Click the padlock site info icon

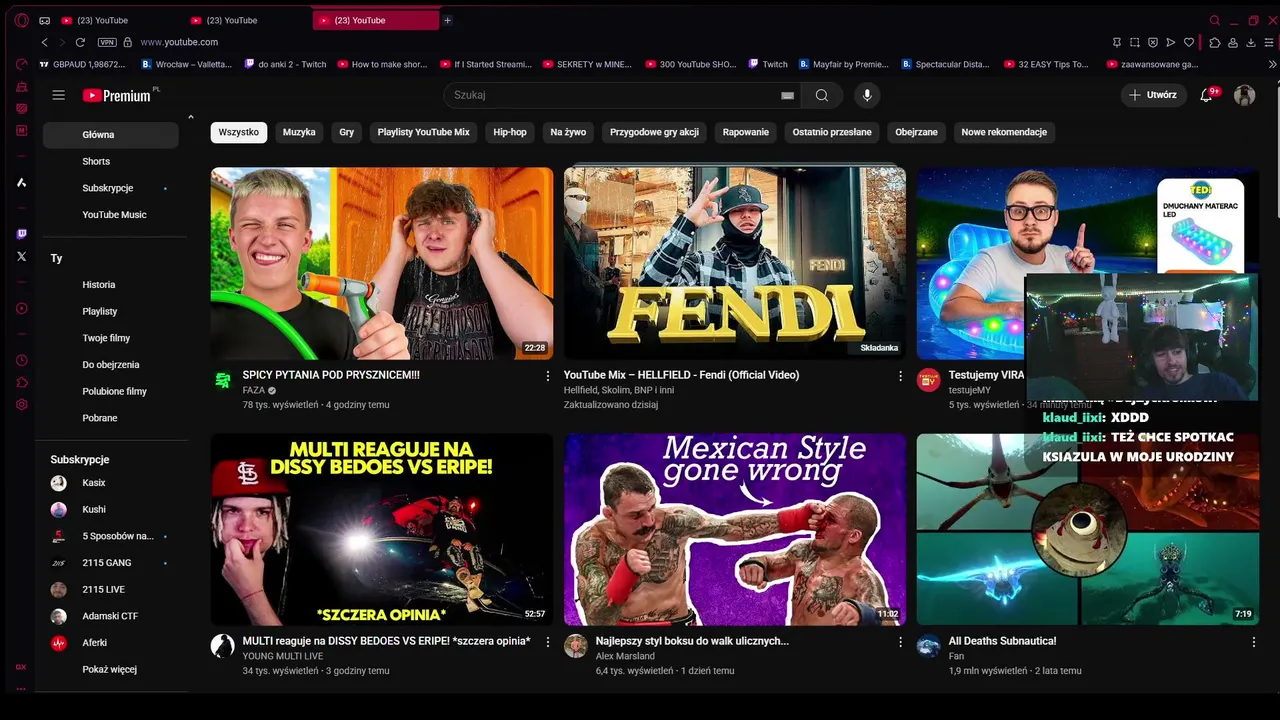pos(127,42)
